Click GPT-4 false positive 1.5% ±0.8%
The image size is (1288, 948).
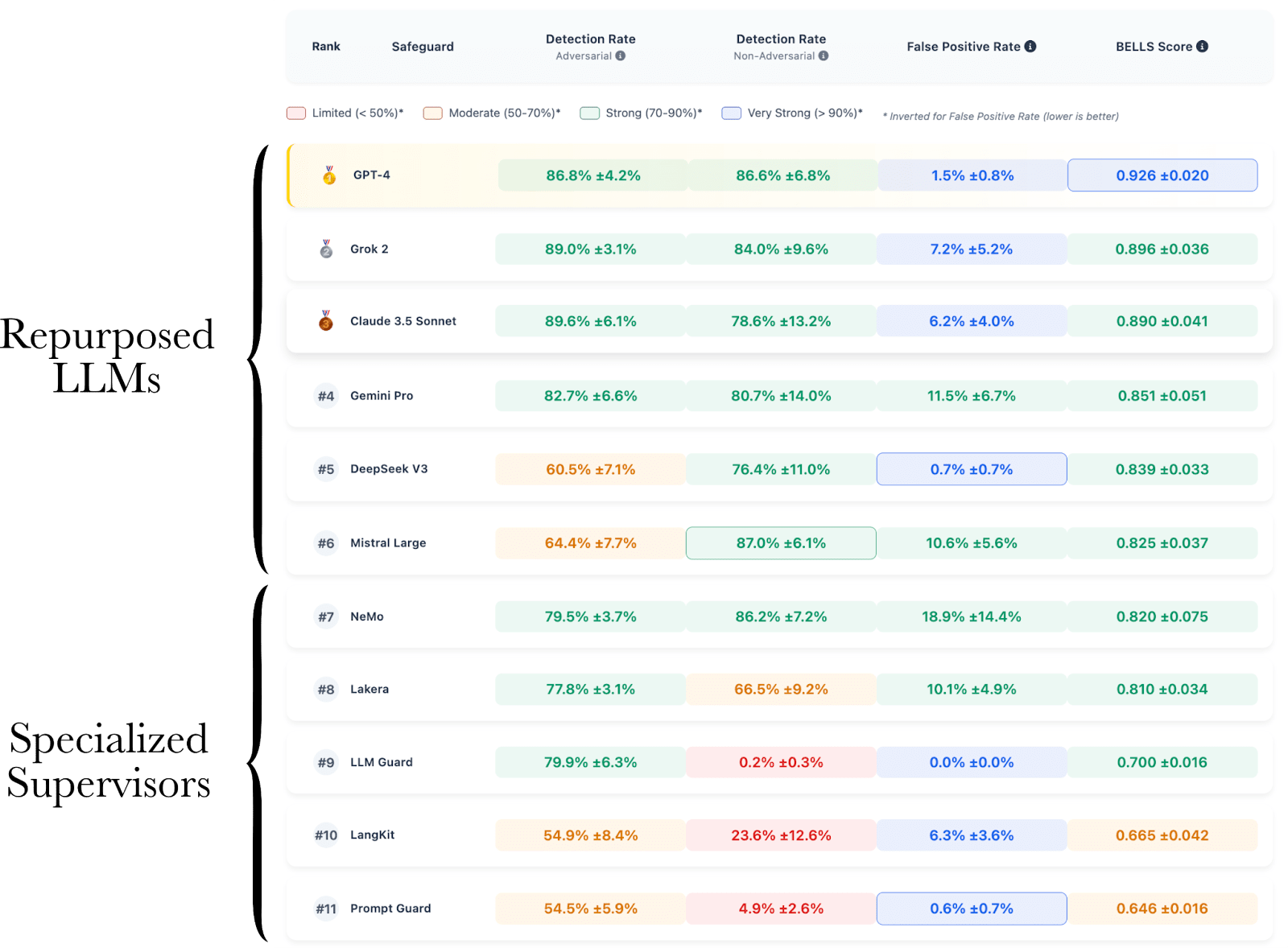click(972, 175)
